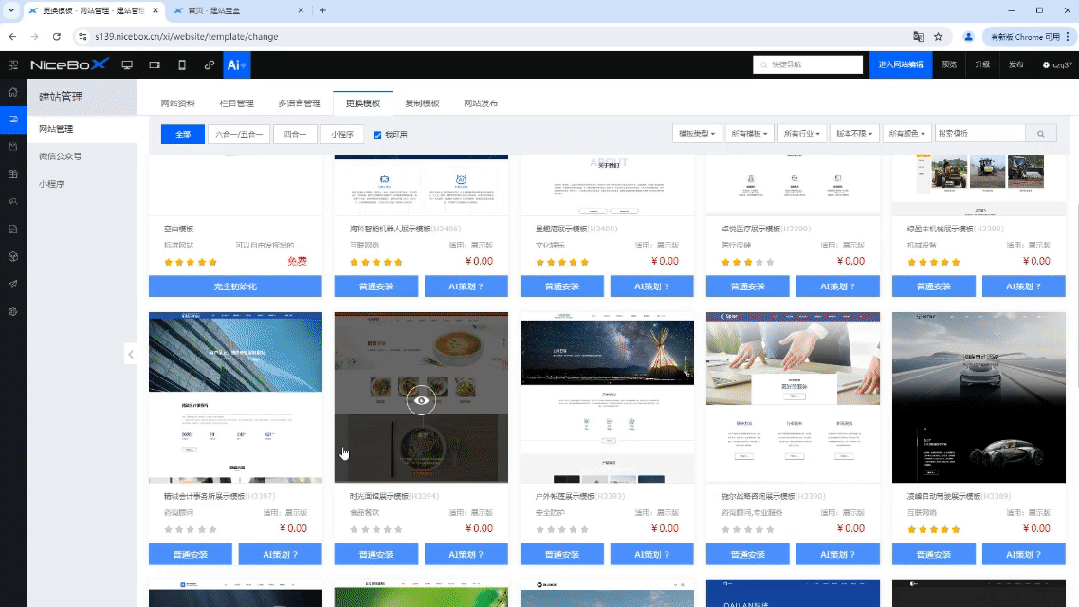Click the magnifier icon beside 搜索模板
The height and width of the screenshot is (607, 1079).
1040,132
